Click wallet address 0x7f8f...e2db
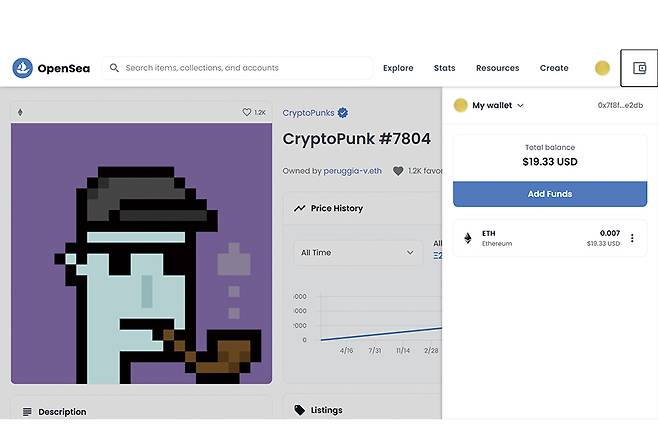 [620, 105]
